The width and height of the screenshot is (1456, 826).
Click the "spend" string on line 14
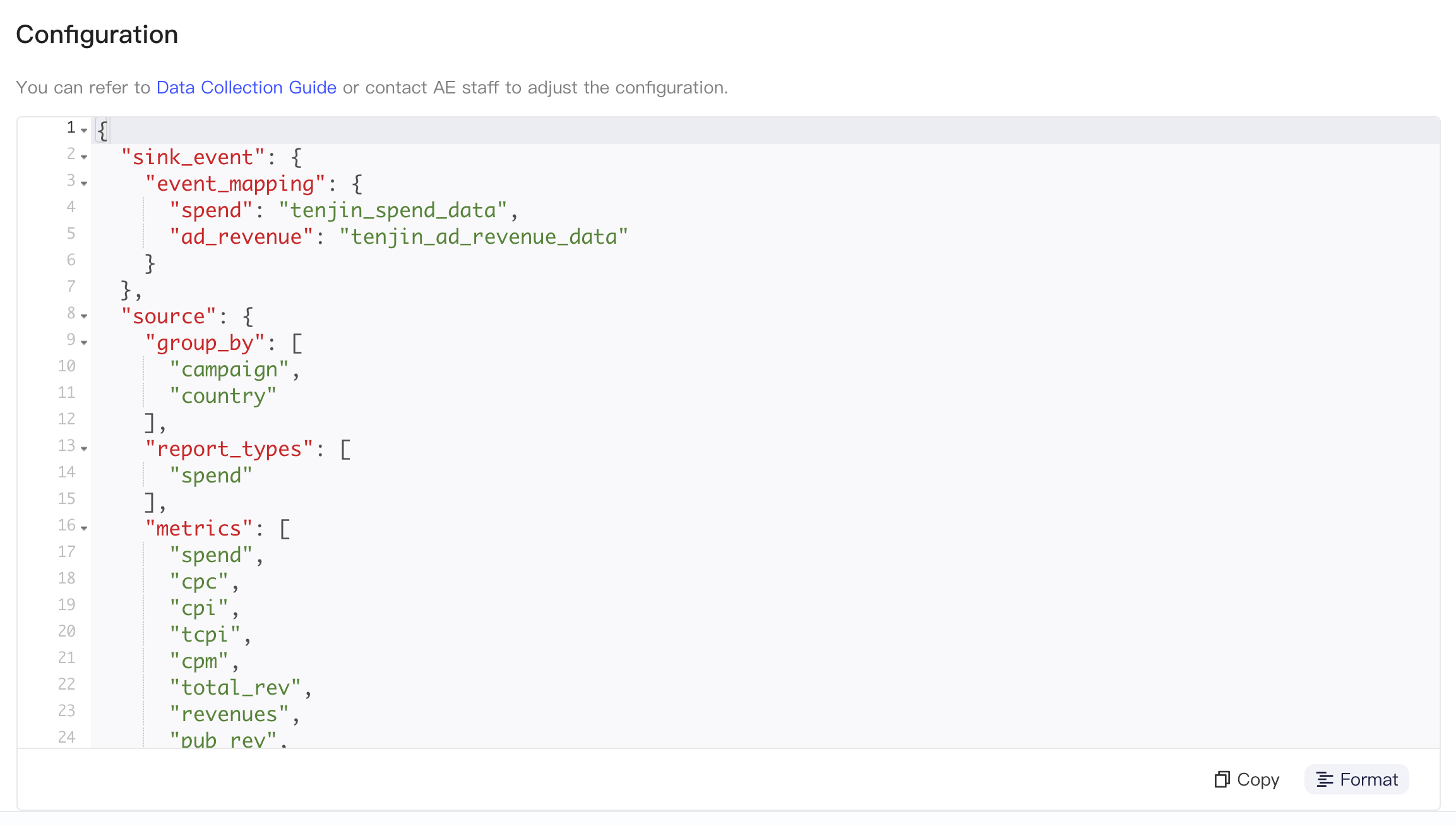pos(212,475)
